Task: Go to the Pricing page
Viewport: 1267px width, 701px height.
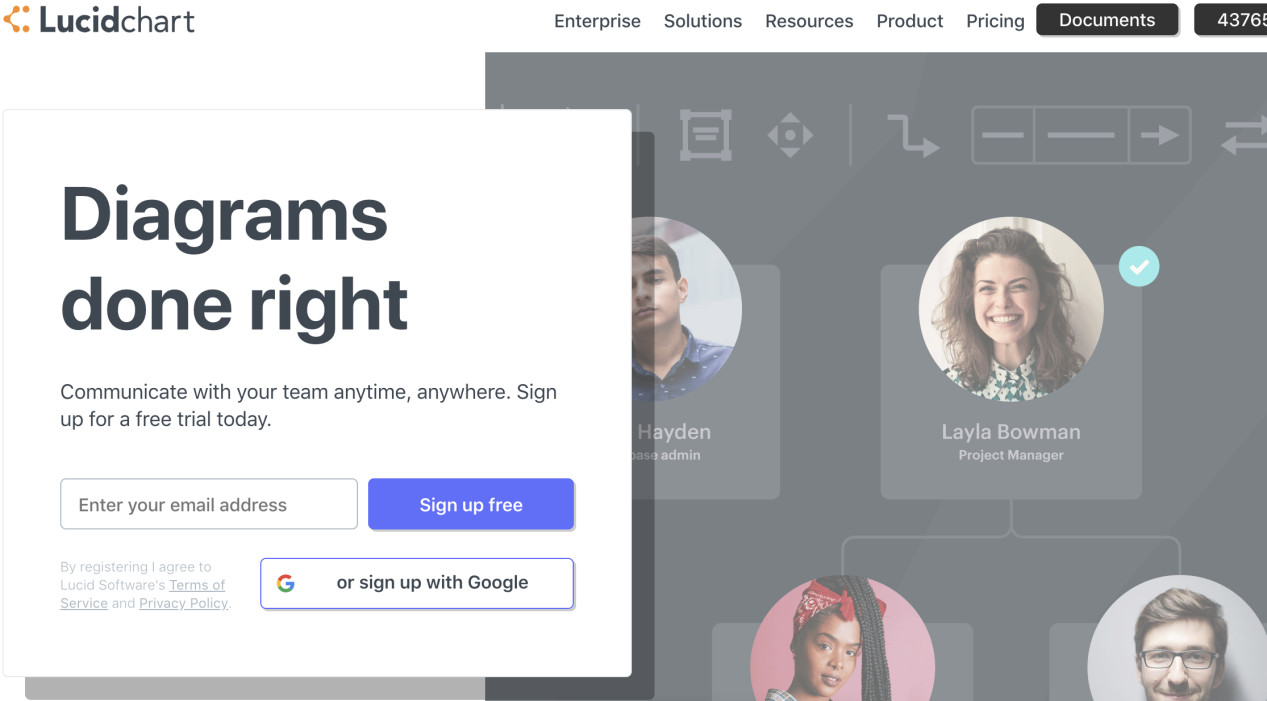Action: [995, 21]
